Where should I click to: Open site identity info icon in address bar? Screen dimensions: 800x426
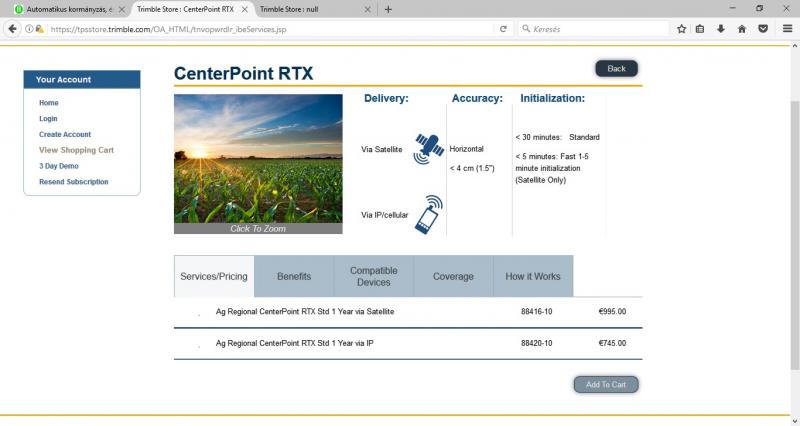click(29, 29)
